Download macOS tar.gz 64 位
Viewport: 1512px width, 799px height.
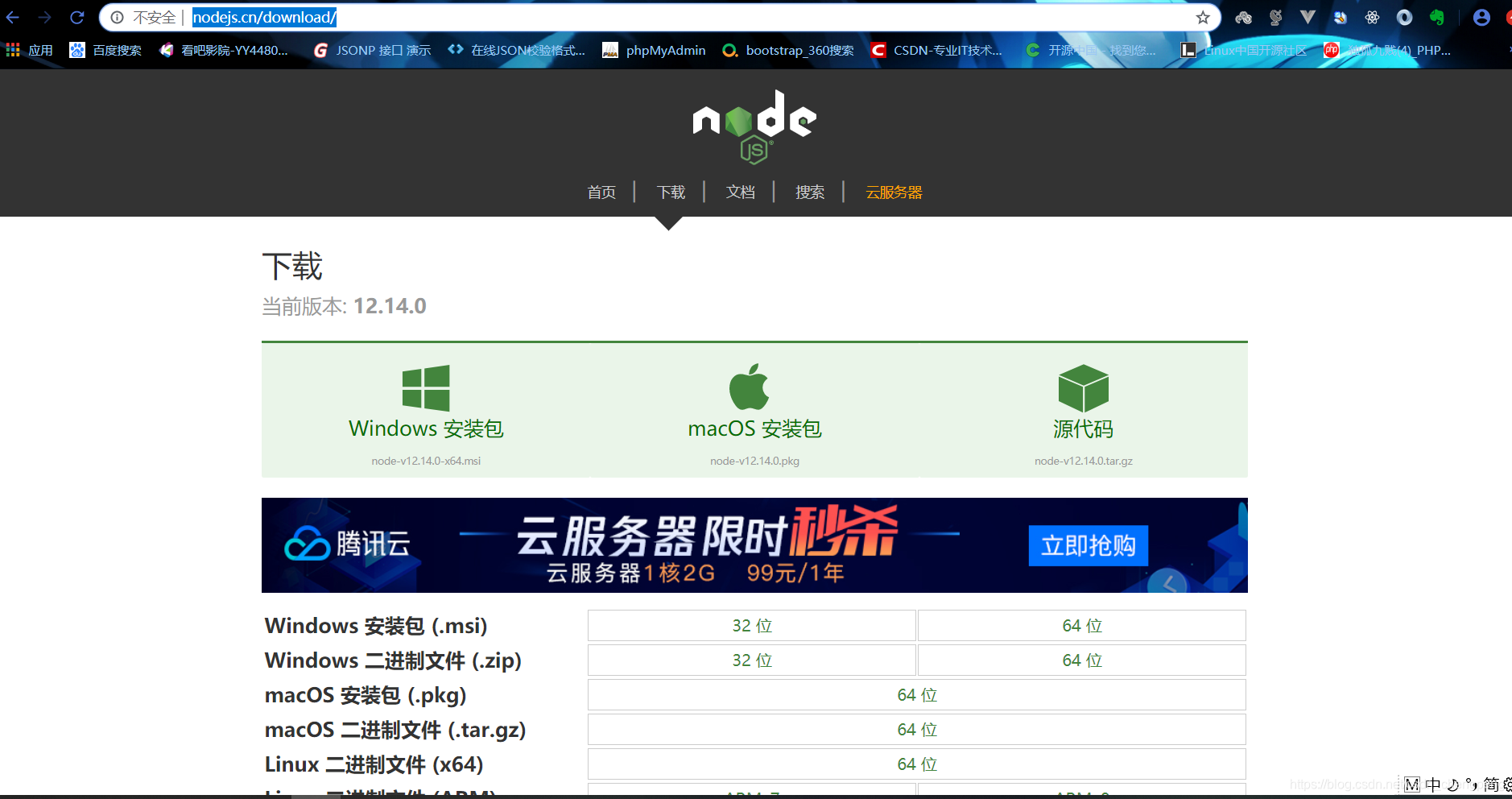[917, 730]
